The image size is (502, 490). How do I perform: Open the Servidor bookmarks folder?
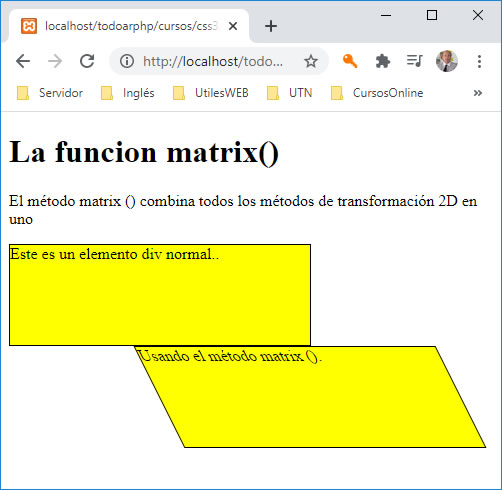(50, 93)
